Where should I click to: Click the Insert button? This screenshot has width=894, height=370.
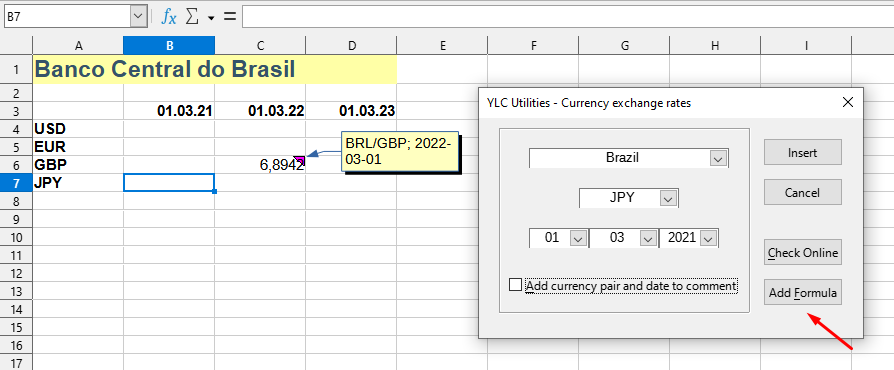(x=803, y=152)
